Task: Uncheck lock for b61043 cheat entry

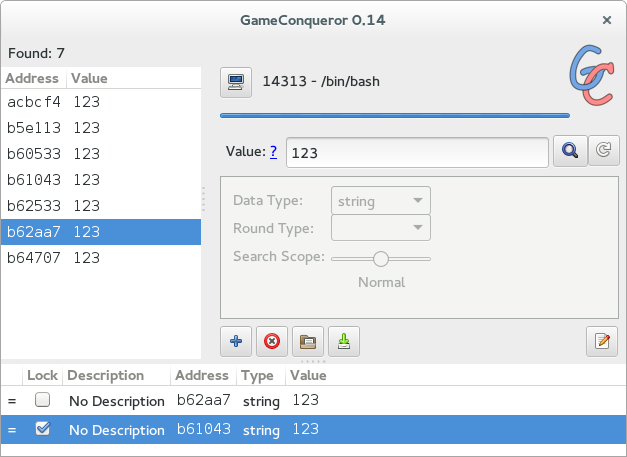Action: coord(42,429)
